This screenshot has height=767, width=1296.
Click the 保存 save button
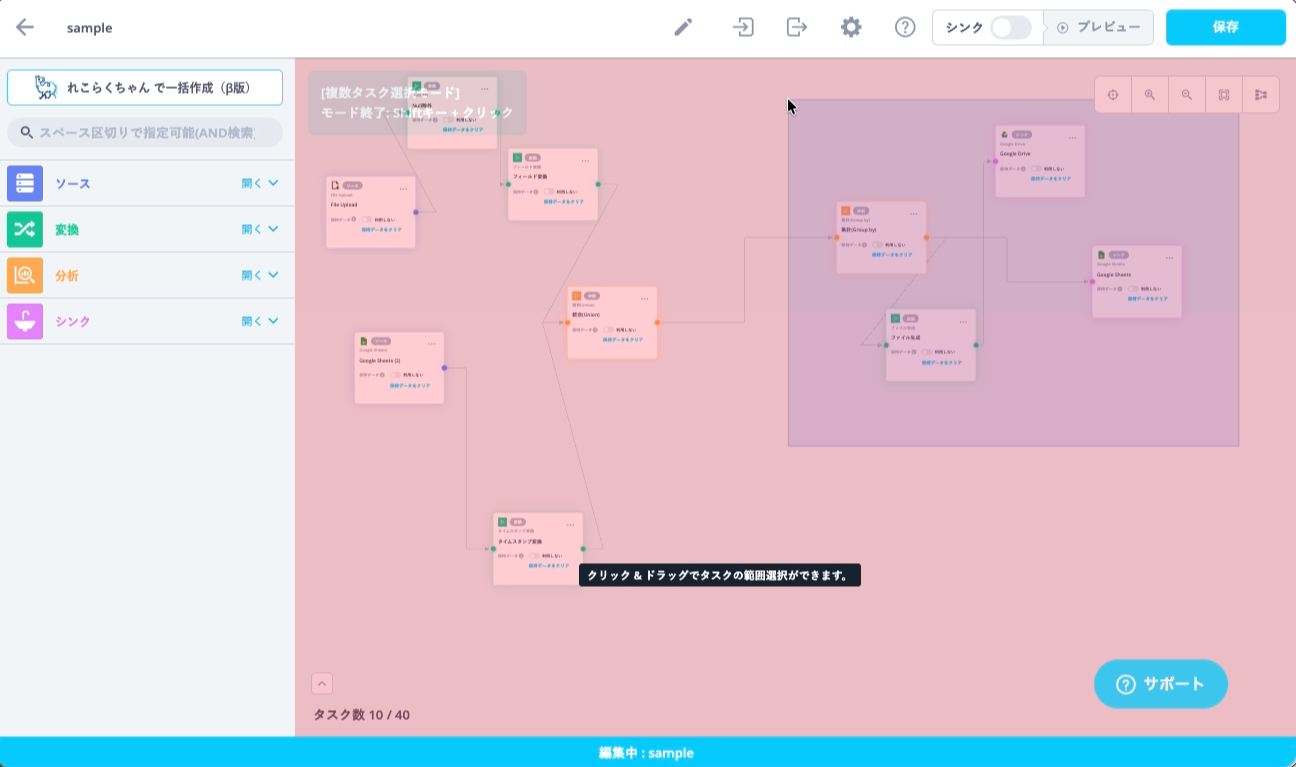coord(1226,27)
